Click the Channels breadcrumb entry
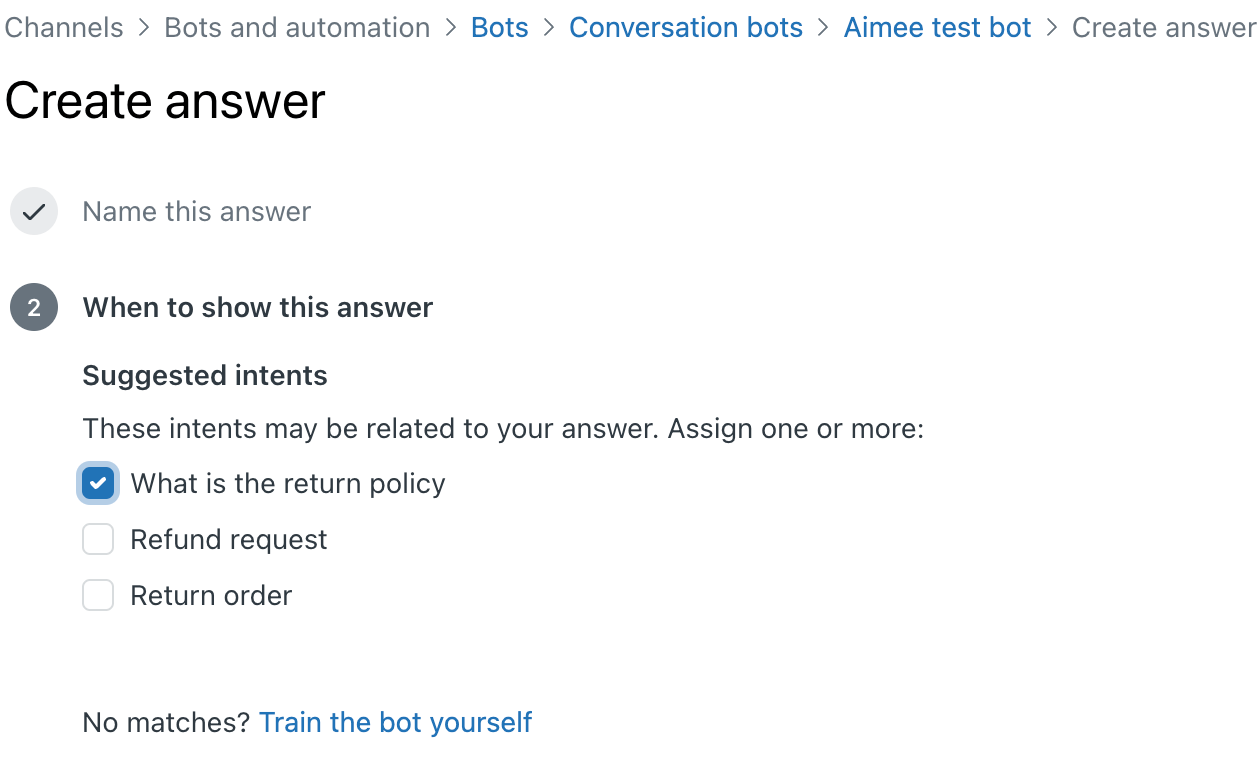1258x768 pixels. click(63, 27)
